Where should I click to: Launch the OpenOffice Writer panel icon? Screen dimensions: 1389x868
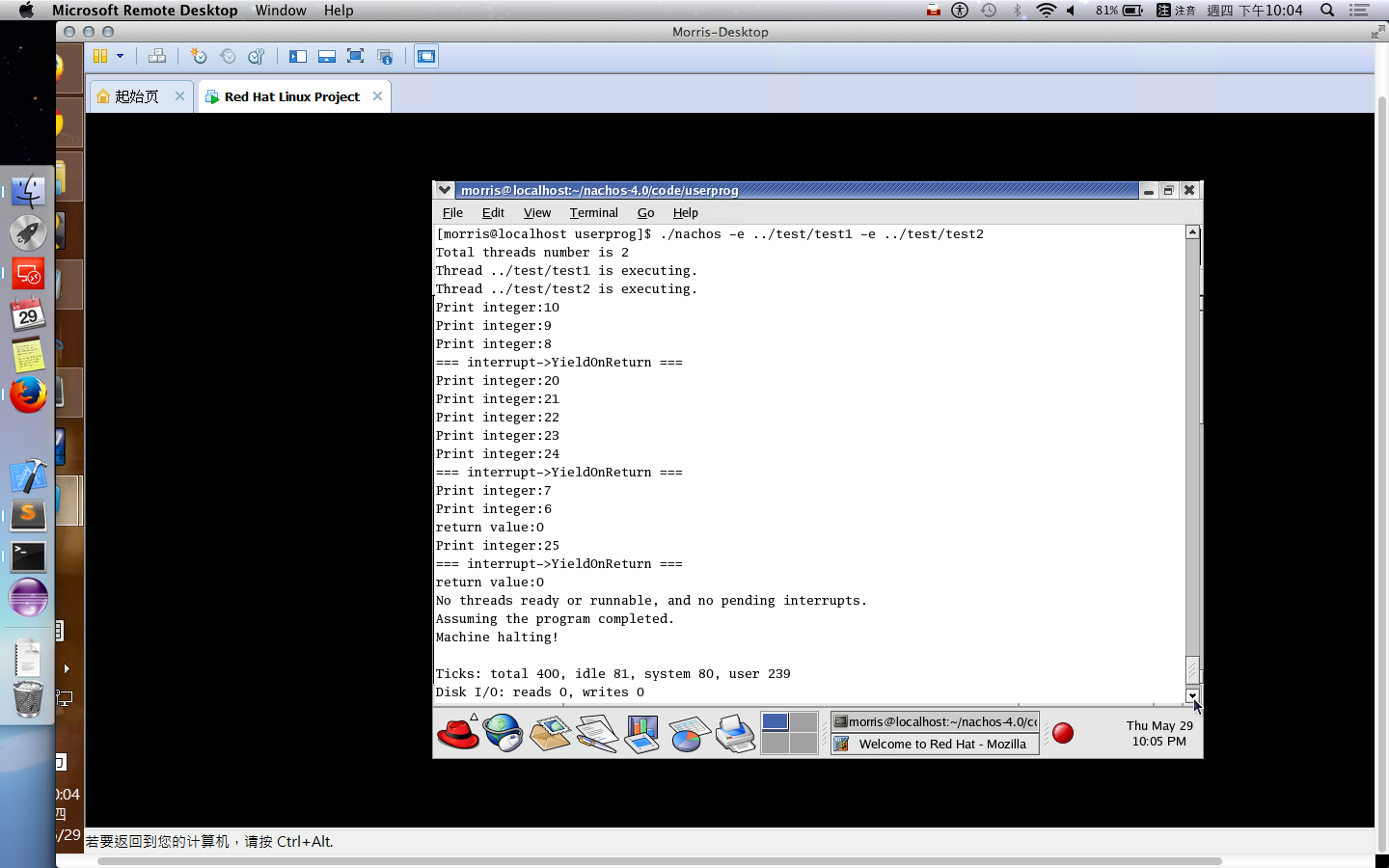point(596,733)
